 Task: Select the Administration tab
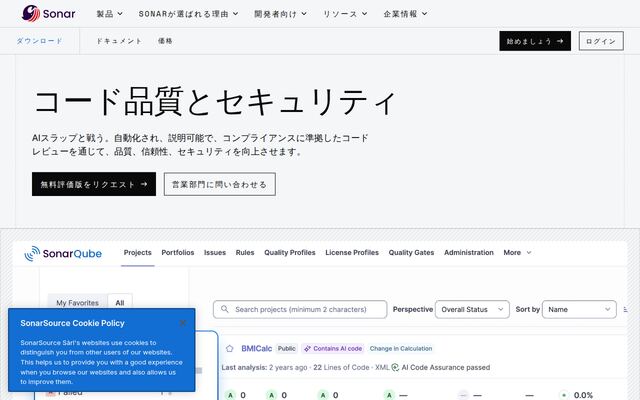(469, 253)
